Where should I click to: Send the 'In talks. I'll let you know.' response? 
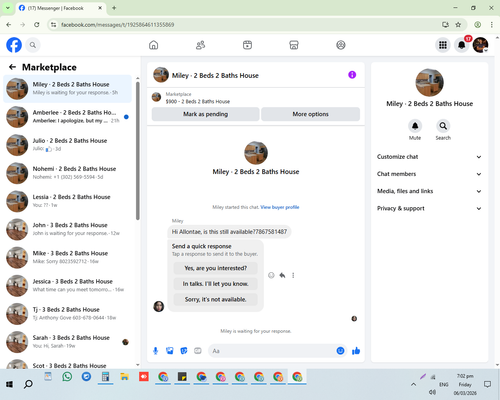(216, 284)
